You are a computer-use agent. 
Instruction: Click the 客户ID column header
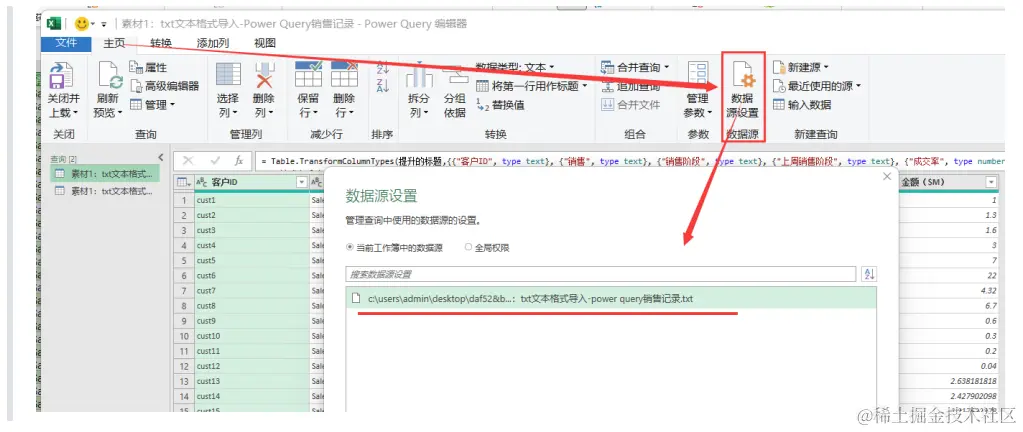(251, 182)
